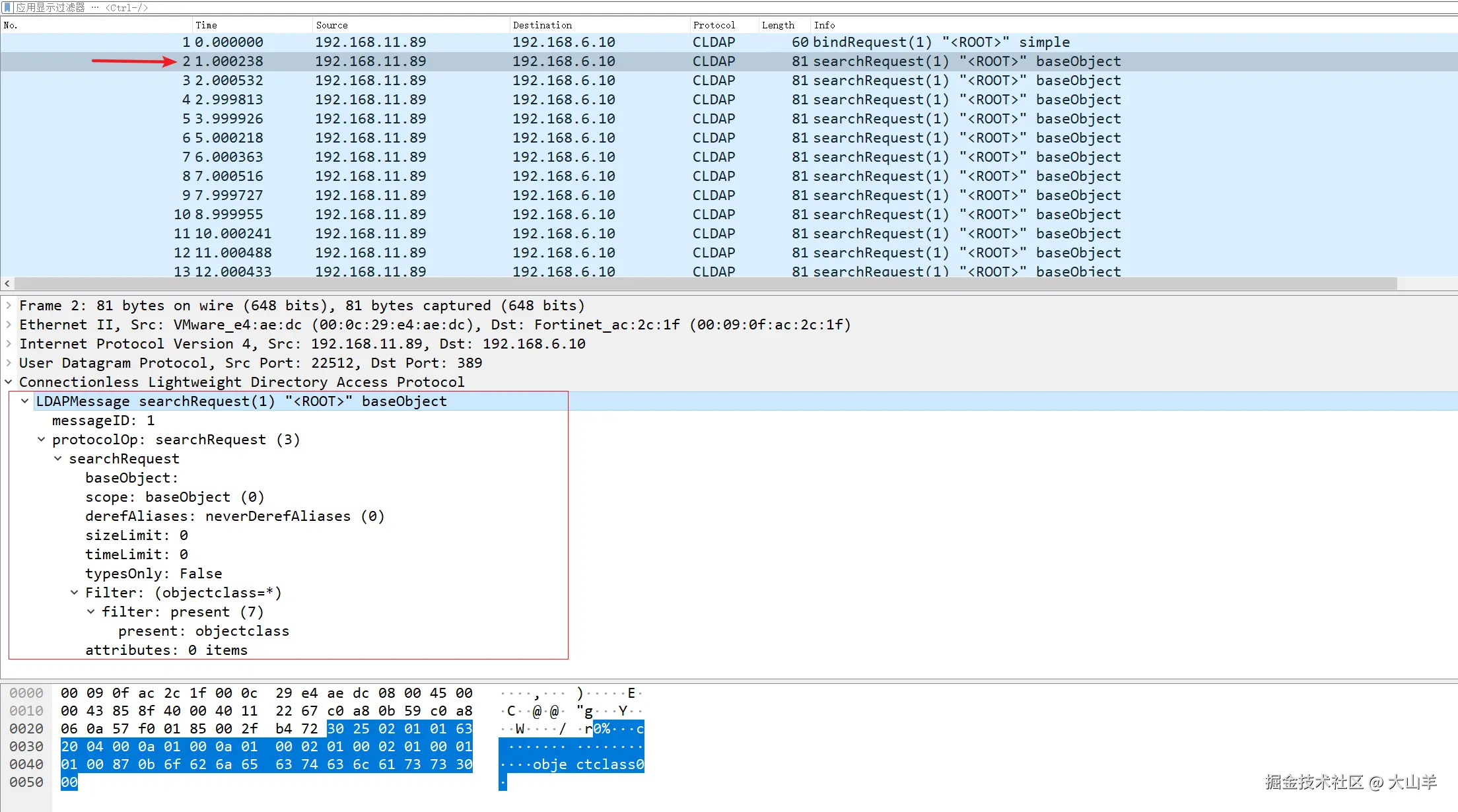Expand the User Datagram Protocol section
1458x812 pixels.
tap(9, 363)
